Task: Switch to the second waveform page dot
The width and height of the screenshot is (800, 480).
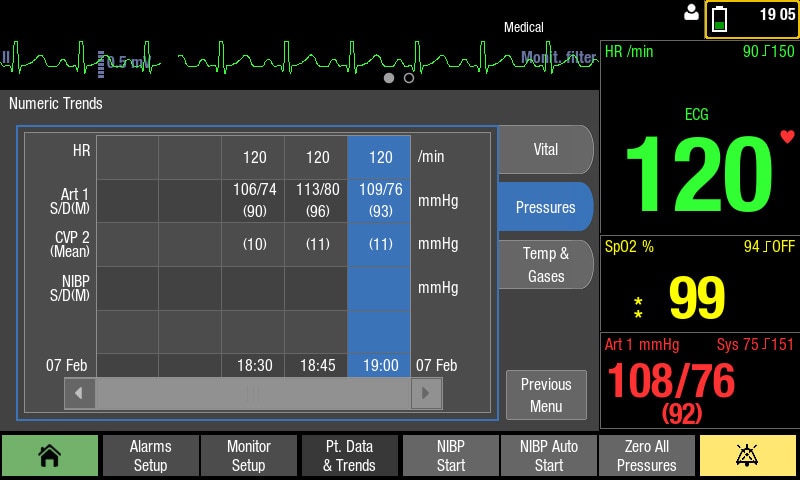Action: point(409,78)
